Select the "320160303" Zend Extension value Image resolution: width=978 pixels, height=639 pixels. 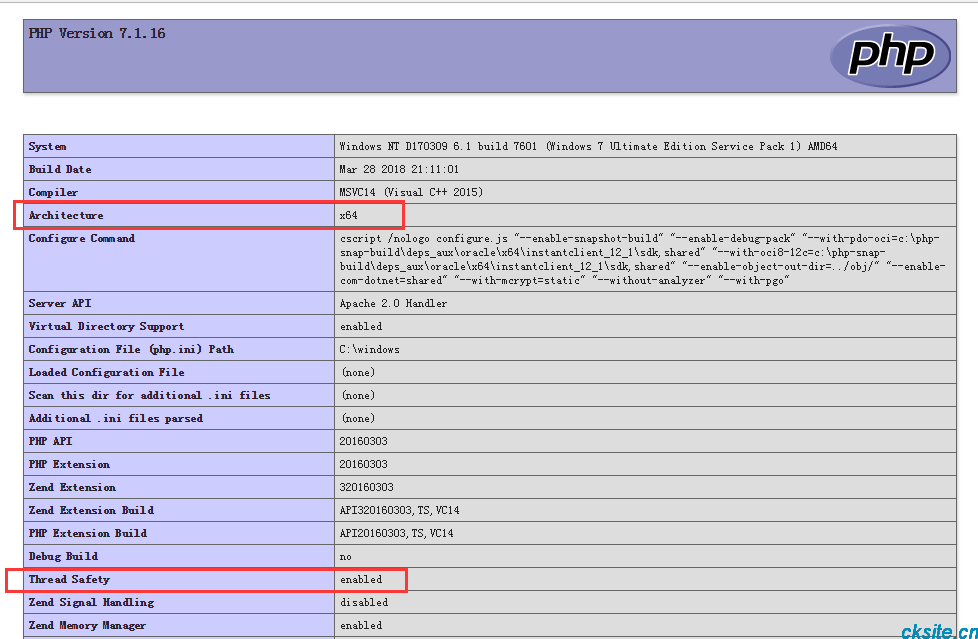click(x=366, y=488)
